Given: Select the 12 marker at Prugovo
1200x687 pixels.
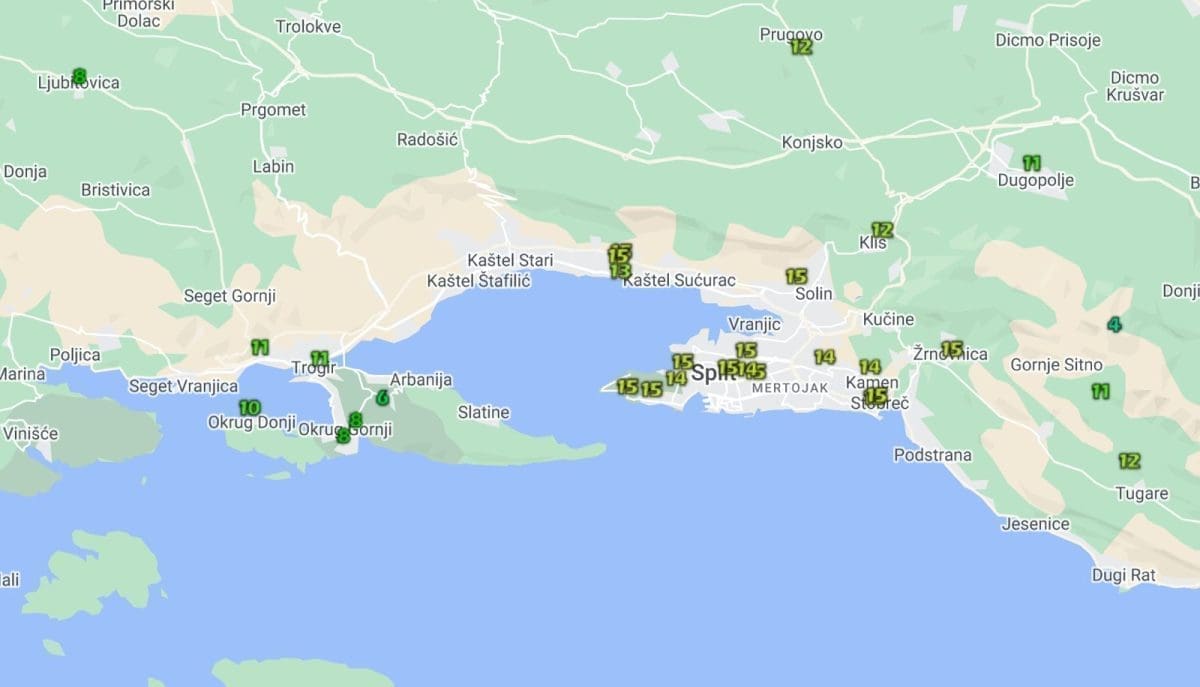Looking at the screenshot, I should (x=801, y=46).
